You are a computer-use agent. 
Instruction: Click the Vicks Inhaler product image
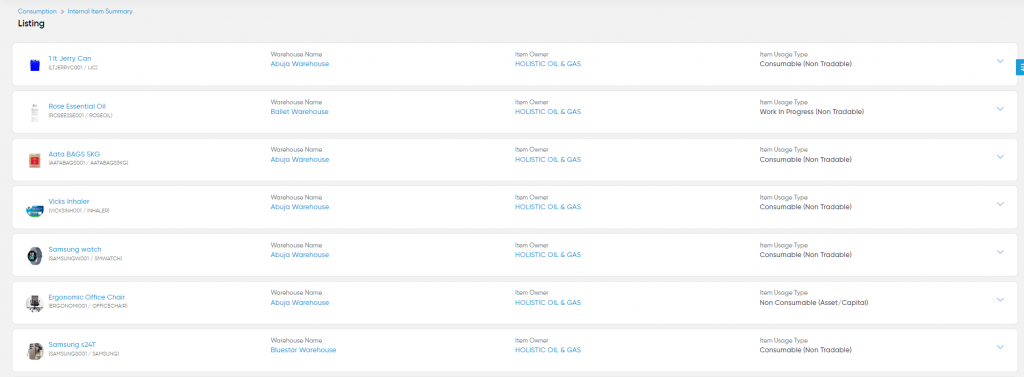click(x=35, y=210)
